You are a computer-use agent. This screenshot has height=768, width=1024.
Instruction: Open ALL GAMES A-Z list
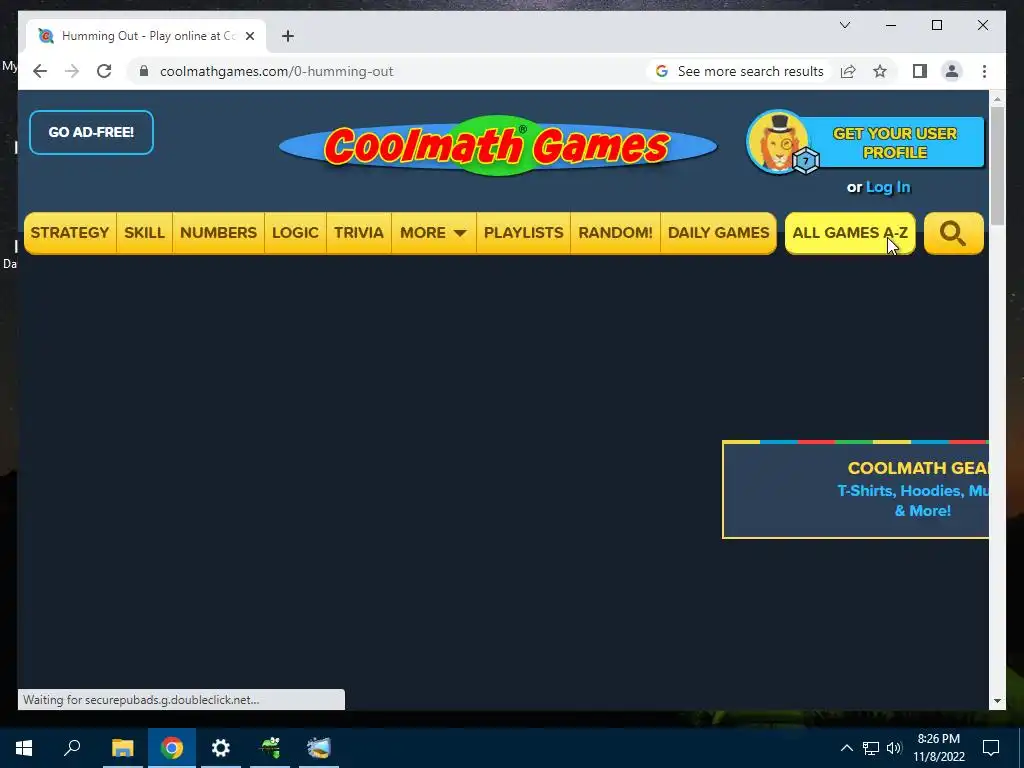tap(850, 233)
